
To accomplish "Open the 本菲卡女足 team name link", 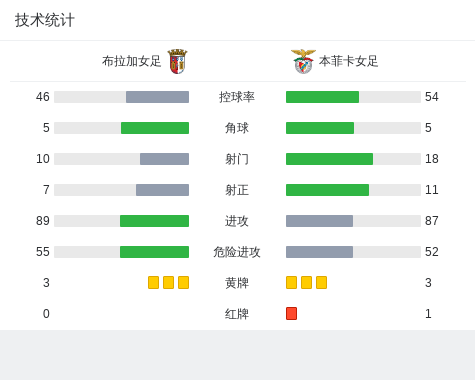I will (348, 61).
